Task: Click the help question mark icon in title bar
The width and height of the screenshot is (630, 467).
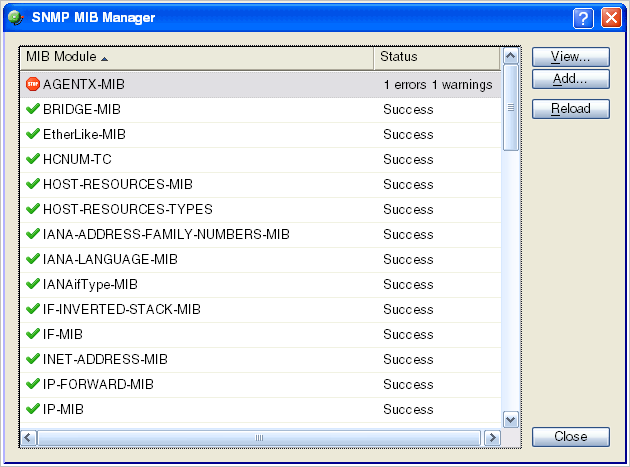Action: (584, 18)
